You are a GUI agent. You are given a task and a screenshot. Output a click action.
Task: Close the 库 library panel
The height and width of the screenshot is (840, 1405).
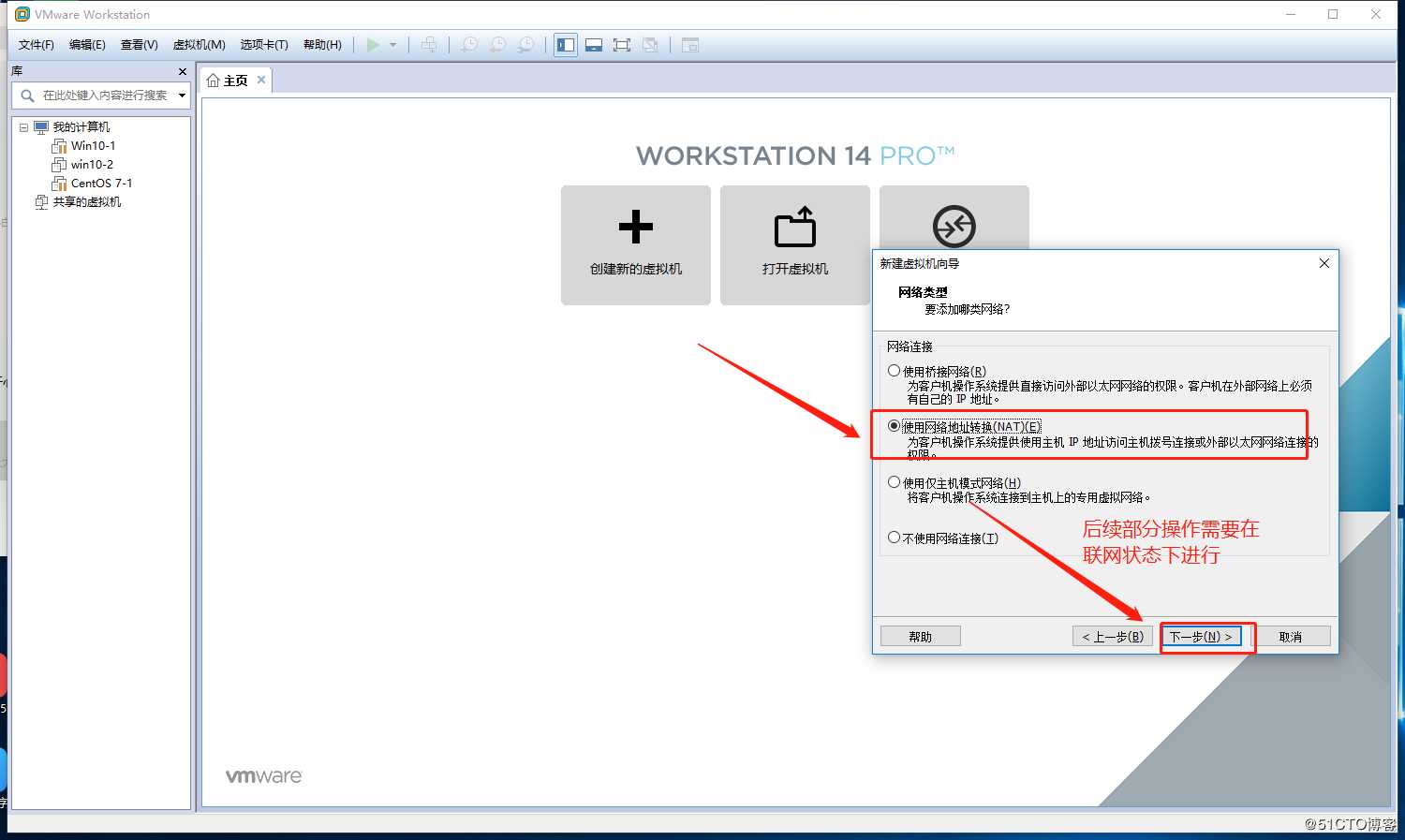point(183,71)
